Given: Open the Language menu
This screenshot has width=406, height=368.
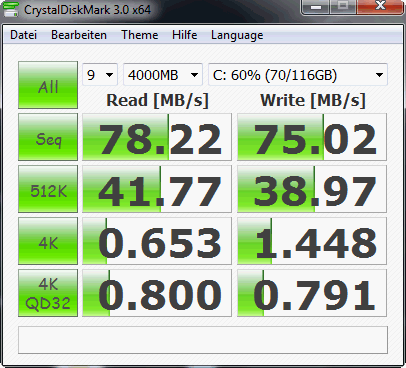Looking at the screenshot, I should [x=237, y=35].
